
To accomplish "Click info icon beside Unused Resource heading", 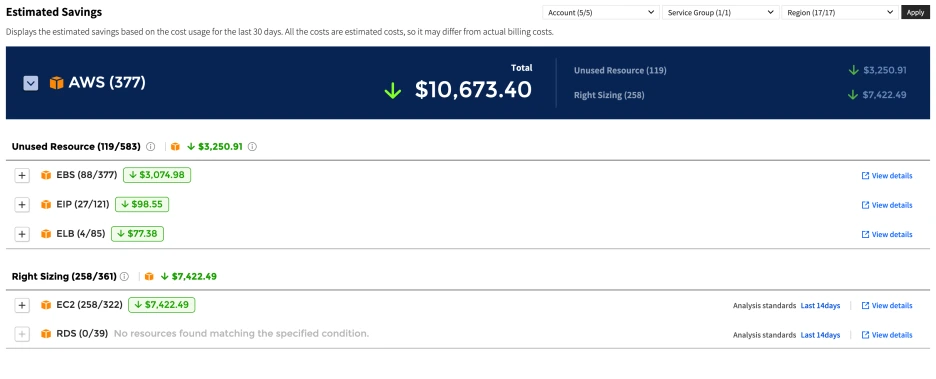I will [x=150, y=146].
